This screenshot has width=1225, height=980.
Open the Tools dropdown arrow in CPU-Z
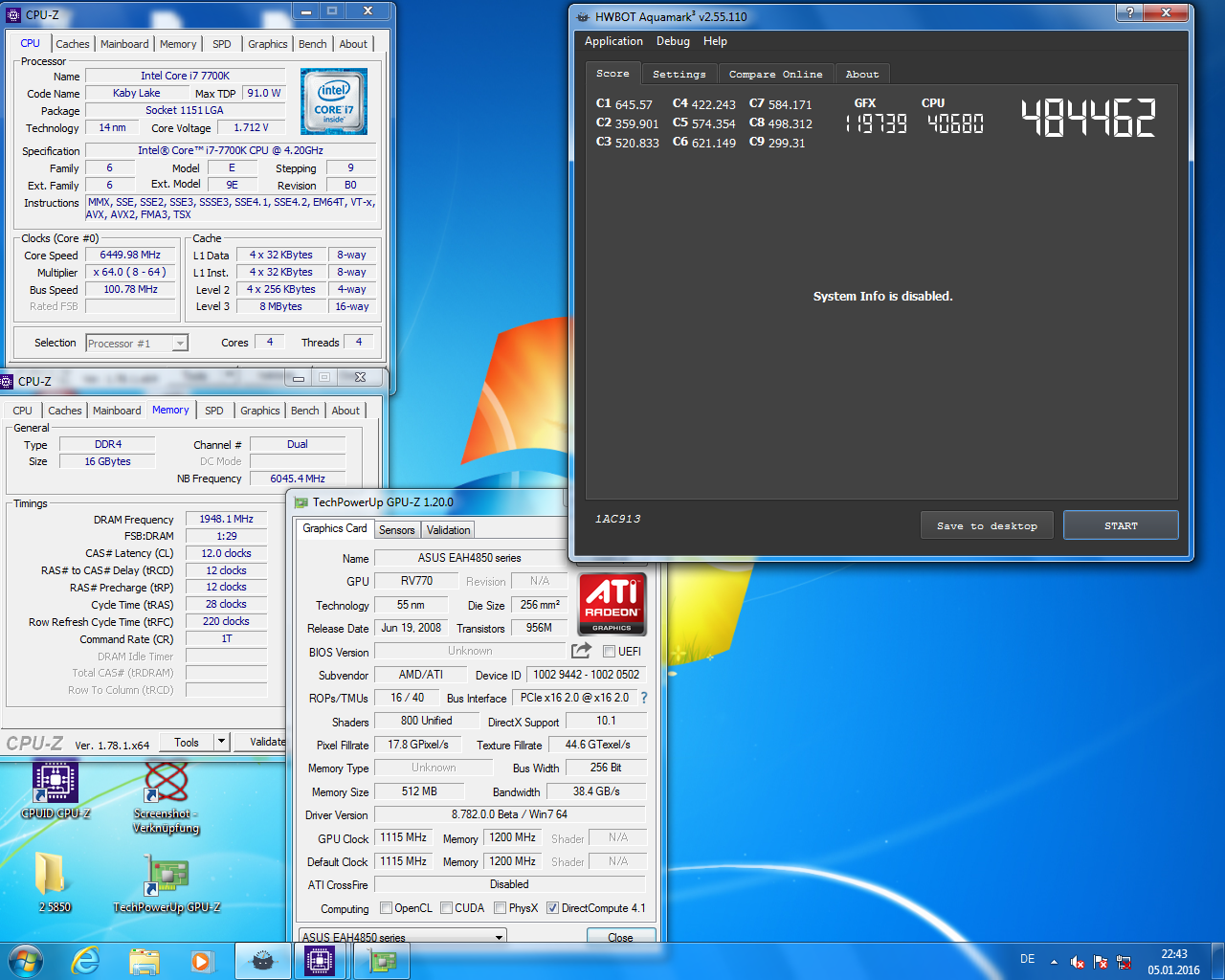click(x=221, y=742)
